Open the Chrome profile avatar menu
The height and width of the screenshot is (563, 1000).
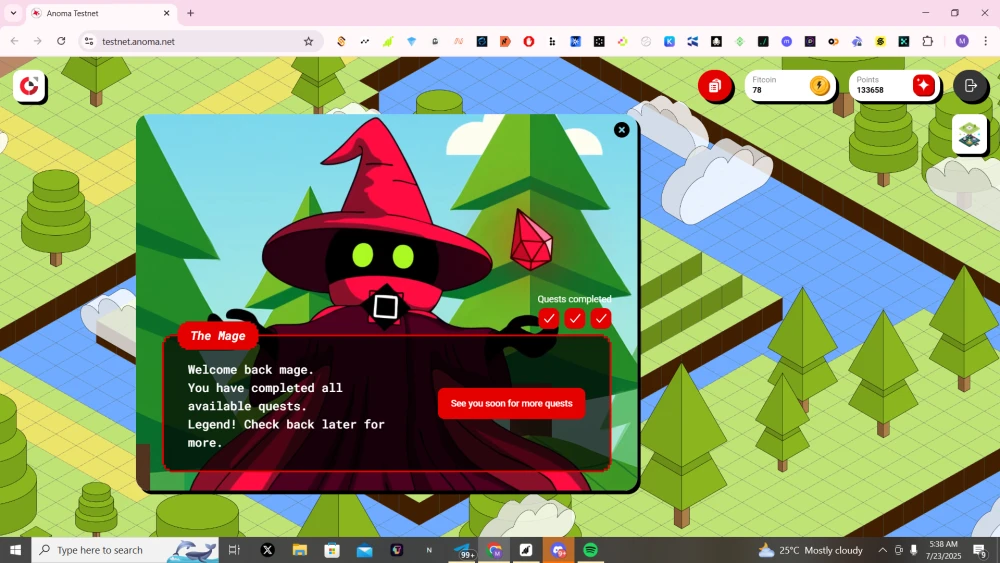pyautogui.click(x=962, y=41)
